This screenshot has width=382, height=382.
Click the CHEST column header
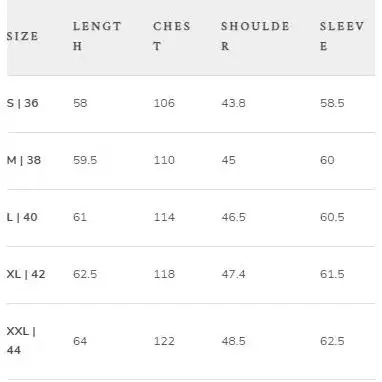pyautogui.click(x=172, y=36)
